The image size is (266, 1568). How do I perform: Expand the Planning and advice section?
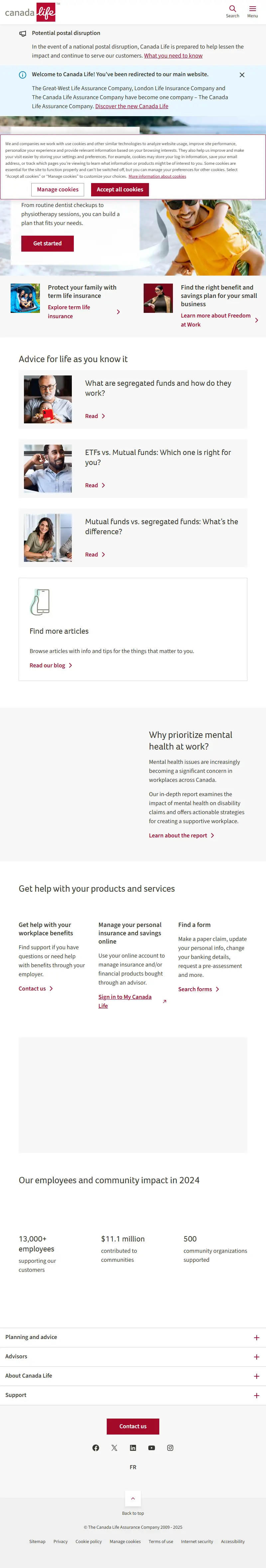tap(133, 1337)
